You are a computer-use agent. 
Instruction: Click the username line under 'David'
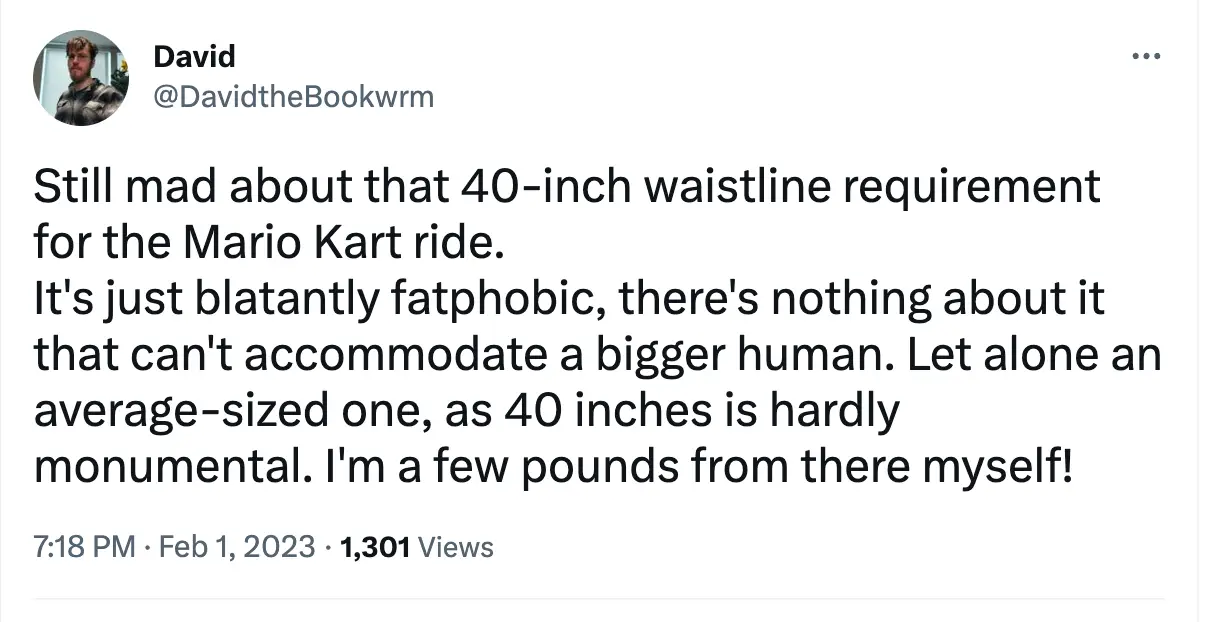[294, 96]
